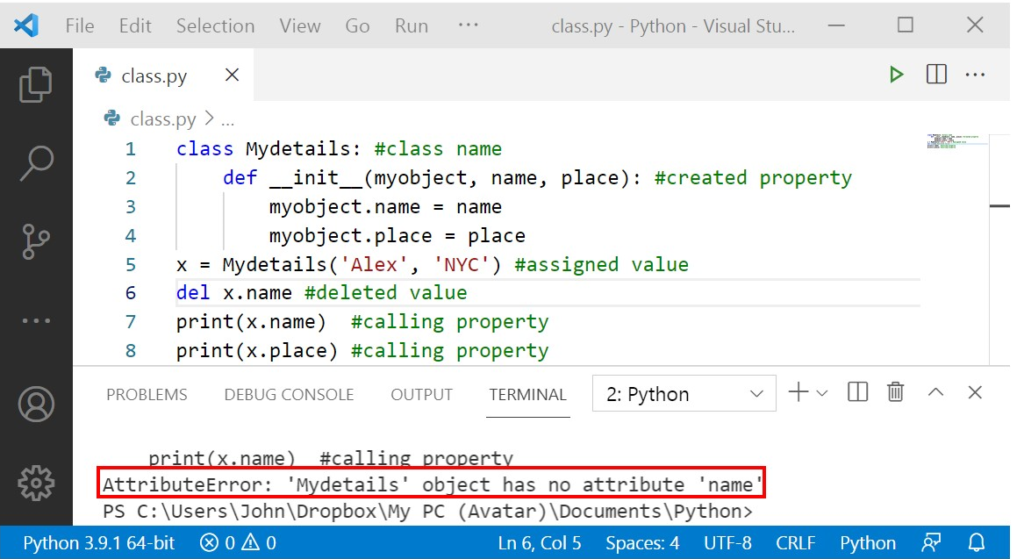Viewport: 1024px width, 559px height.
Task: Change indentation via Spaces: 4
Action: tap(643, 543)
